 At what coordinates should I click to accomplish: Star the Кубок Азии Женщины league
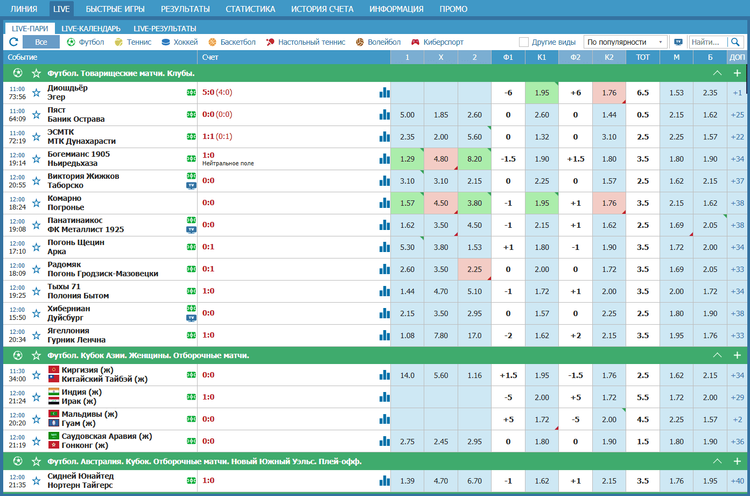coord(37,355)
